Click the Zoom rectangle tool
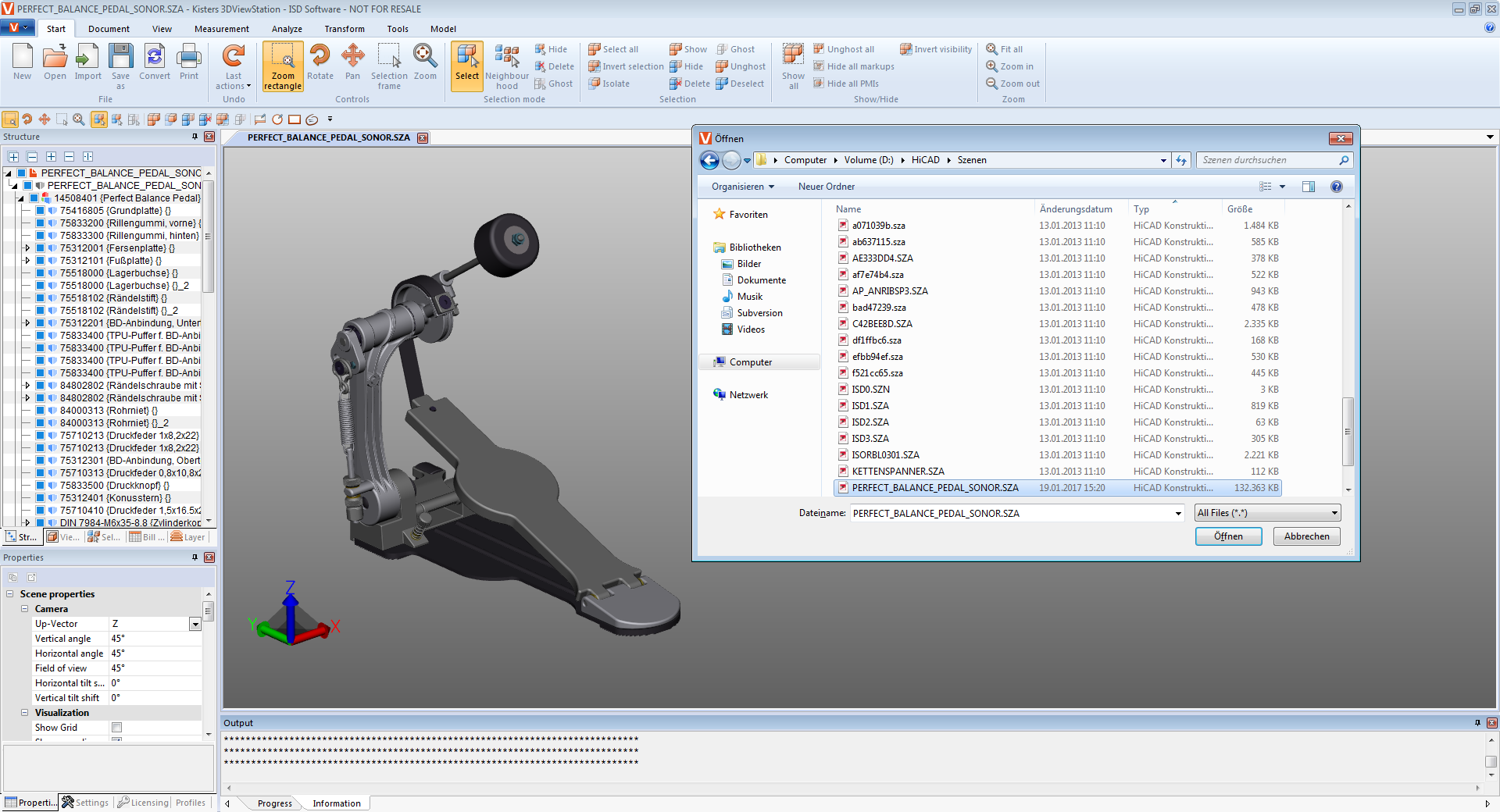This screenshot has width=1500, height=812. click(x=282, y=66)
